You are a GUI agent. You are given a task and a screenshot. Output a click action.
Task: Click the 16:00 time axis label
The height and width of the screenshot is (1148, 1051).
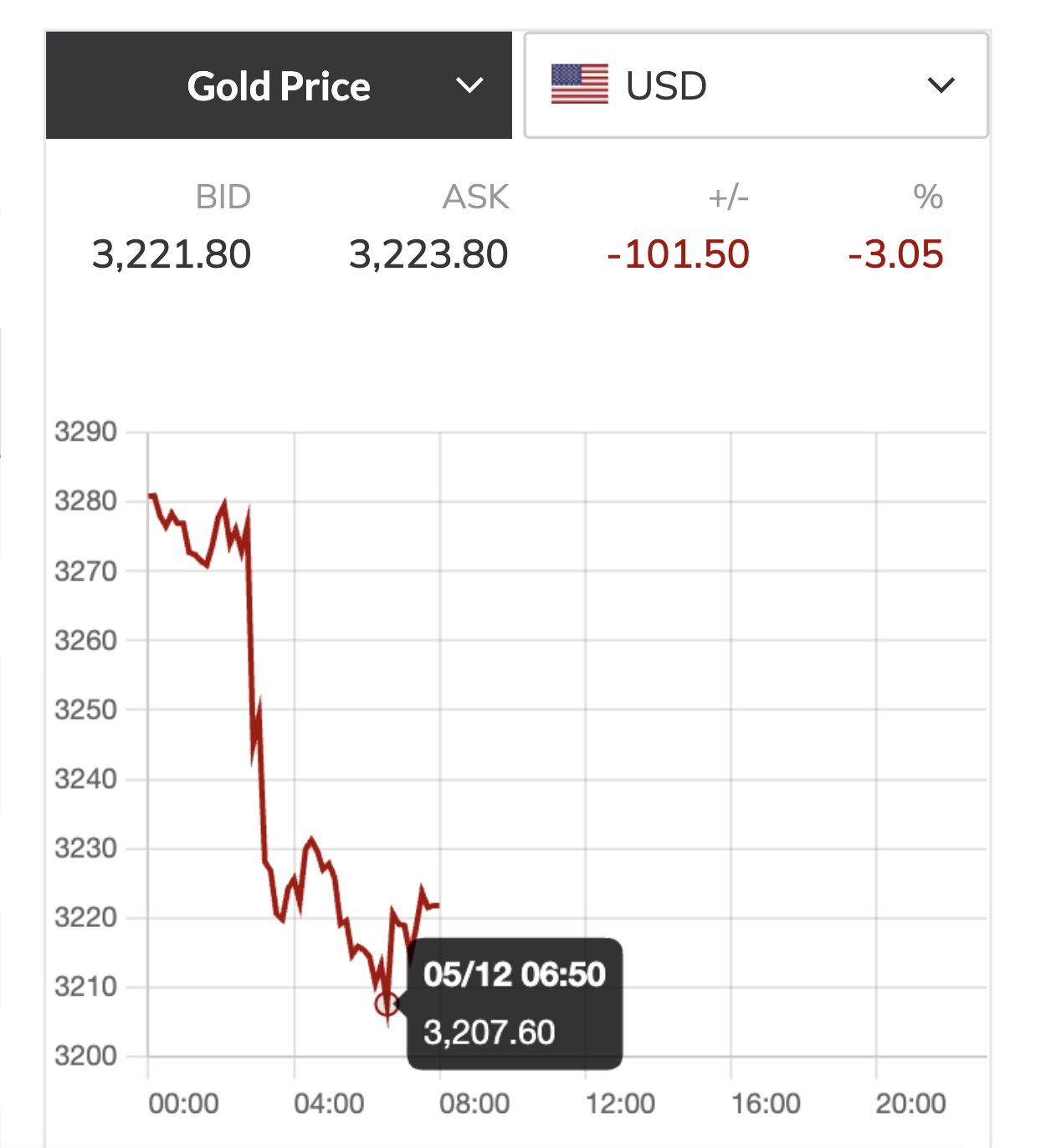(x=766, y=1104)
